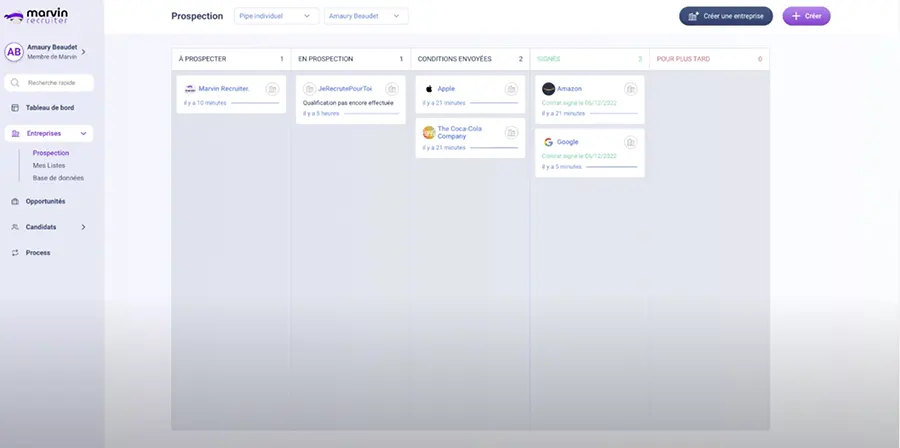This screenshot has width=900, height=448.
Task: Open the Amazon company link
Action: (x=569, y=89)
